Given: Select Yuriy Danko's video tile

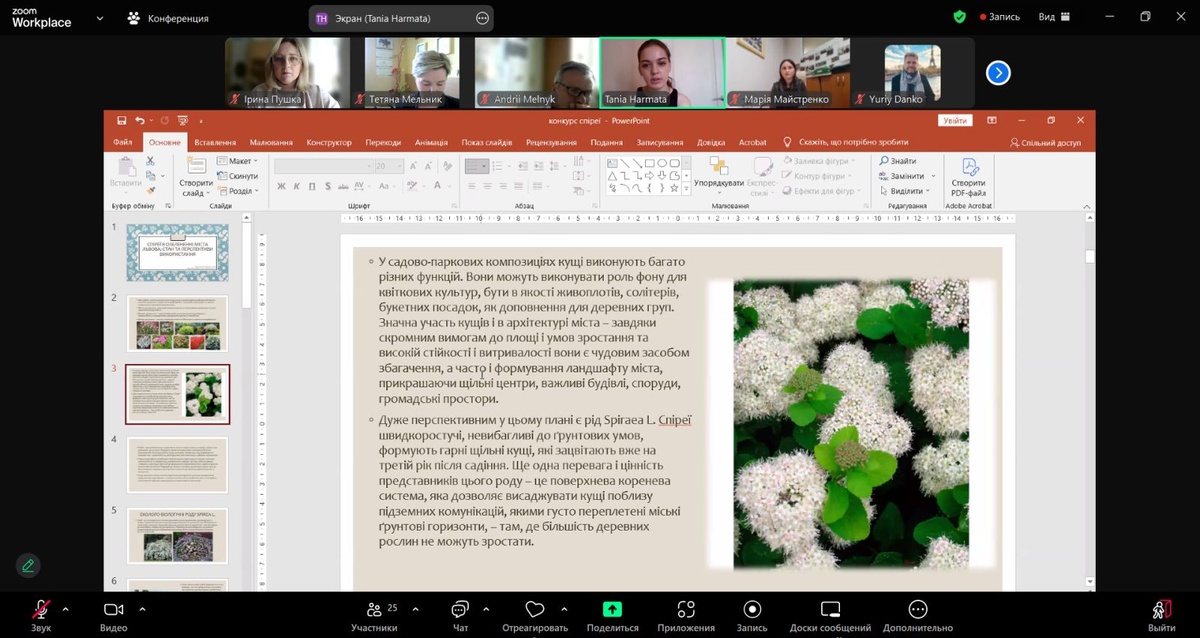Looking at the screenshot, I should (912, 72).
